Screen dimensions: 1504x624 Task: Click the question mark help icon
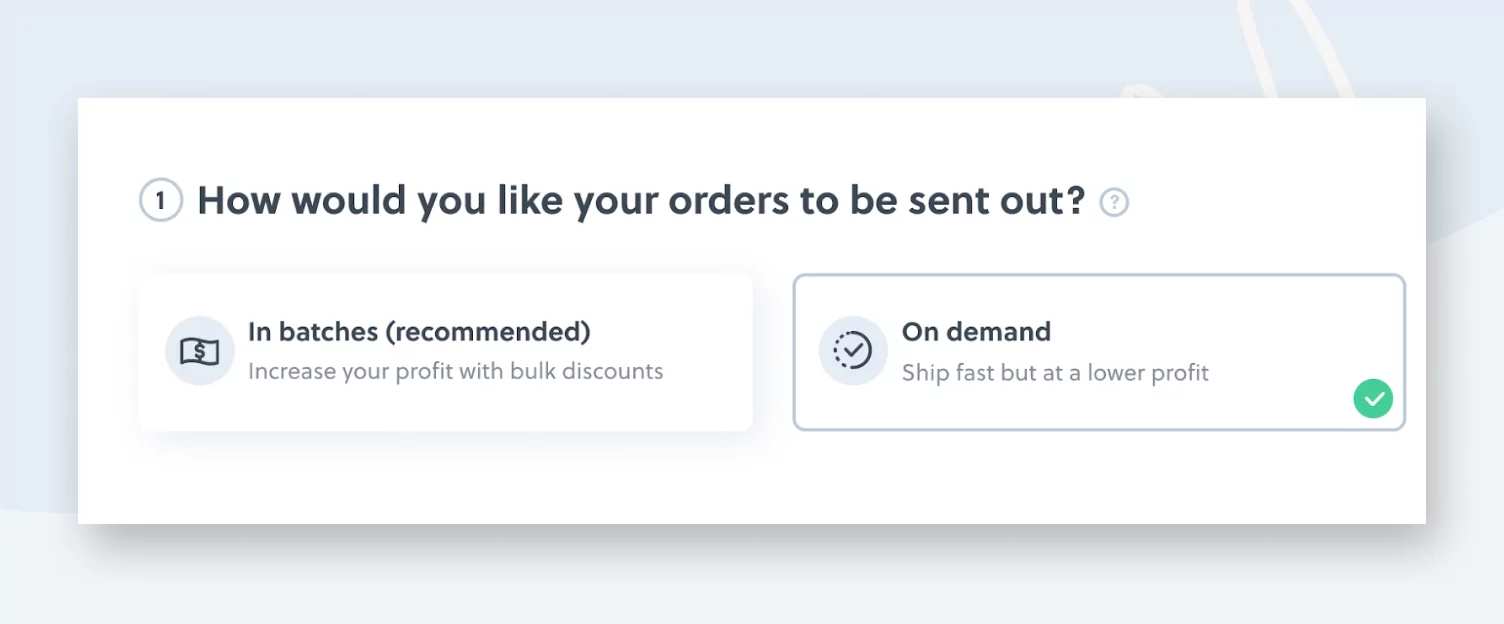(x=1114, y=203)
